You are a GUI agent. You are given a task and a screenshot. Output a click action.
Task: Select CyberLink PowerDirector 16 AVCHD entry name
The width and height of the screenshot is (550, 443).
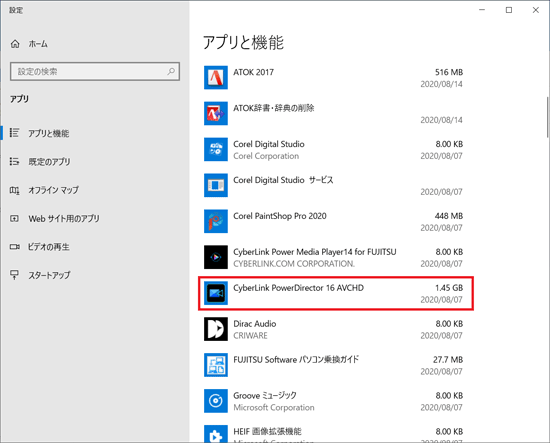[x=299, y=288]
